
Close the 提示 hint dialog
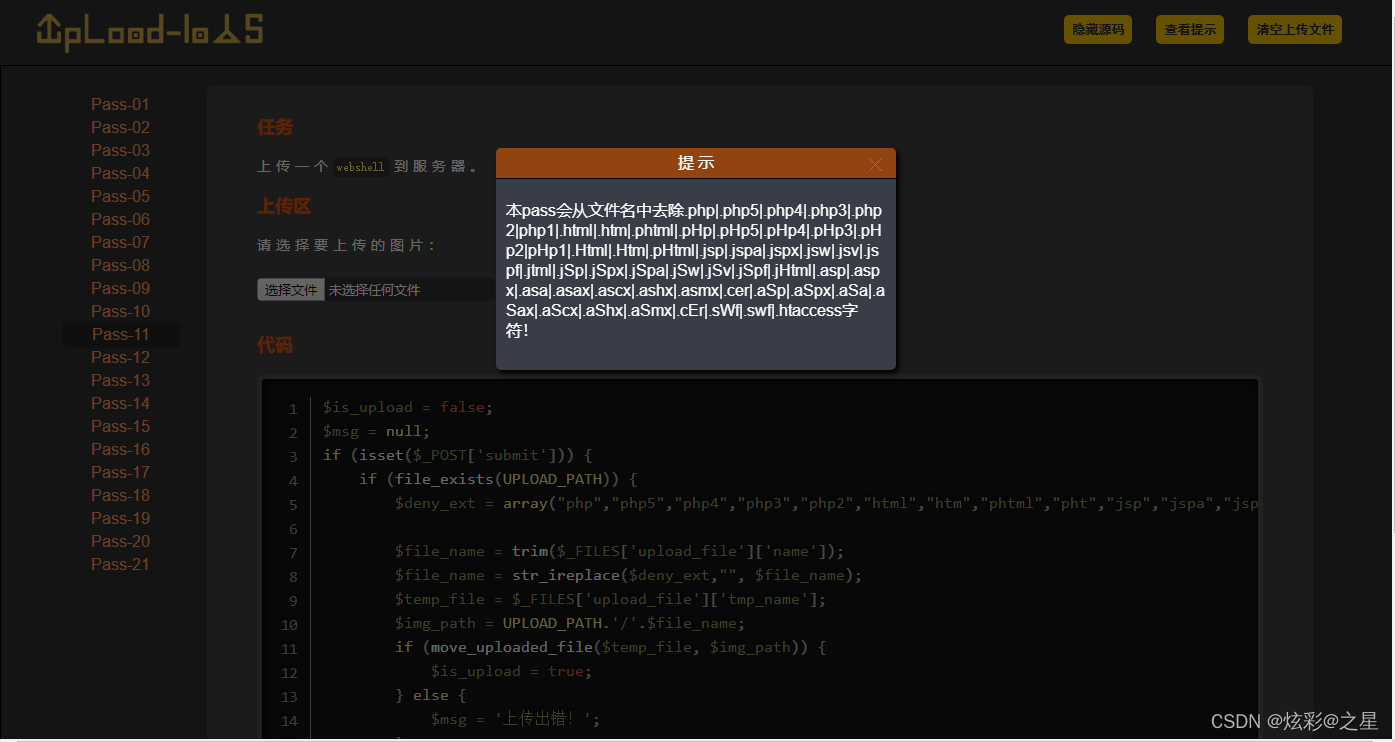tap(875, 164)
